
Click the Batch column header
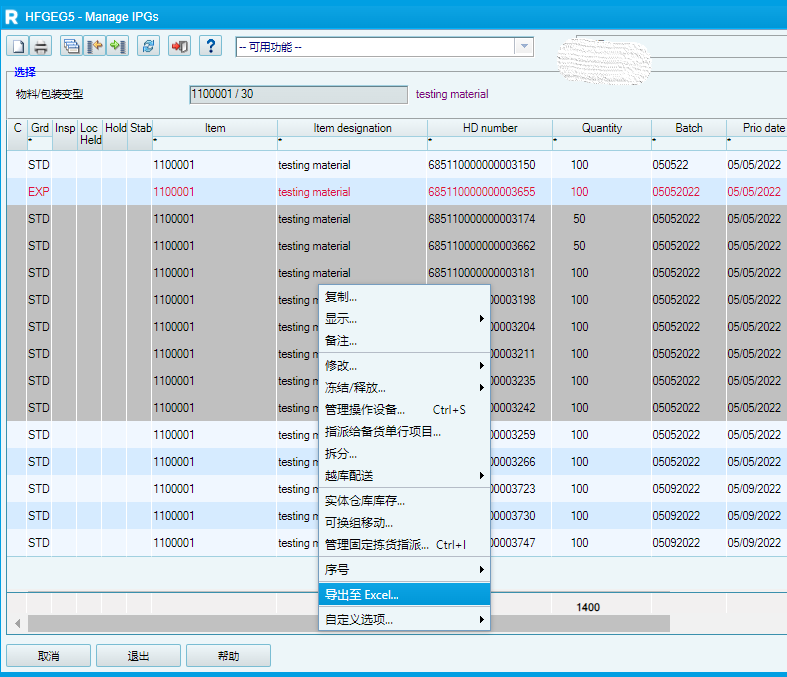[x=689, y=128]
